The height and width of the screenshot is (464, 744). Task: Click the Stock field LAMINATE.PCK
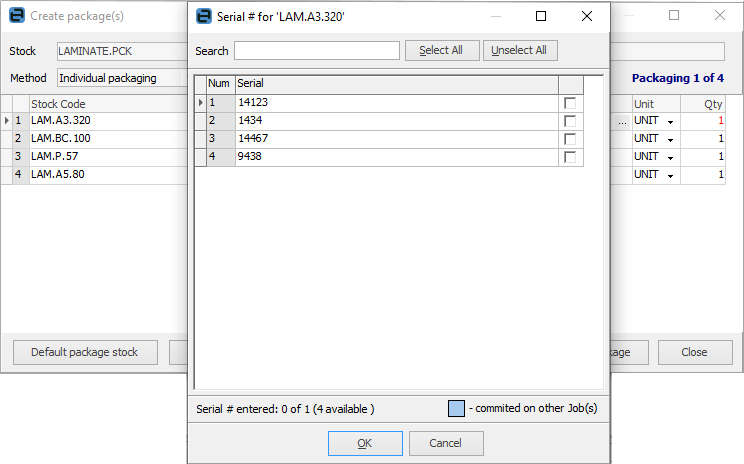click(x=122, y=51)
